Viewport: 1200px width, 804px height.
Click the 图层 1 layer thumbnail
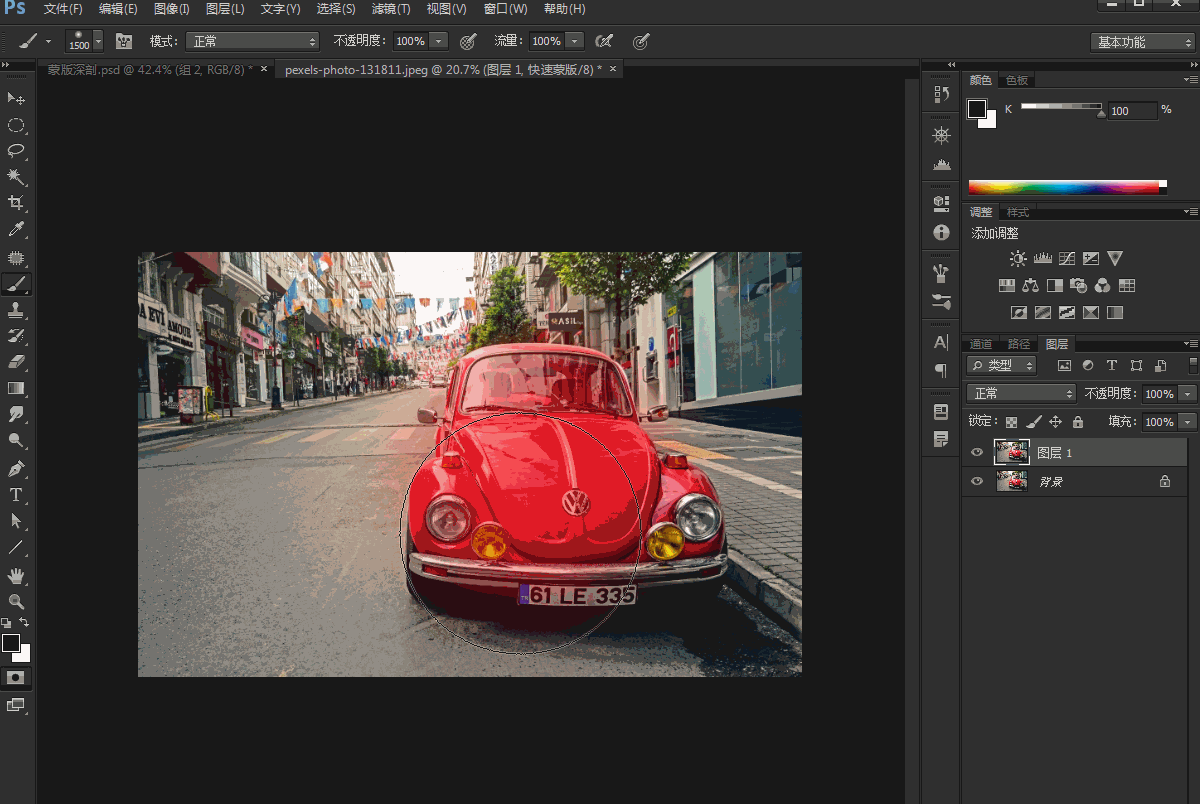(1012, 453)
